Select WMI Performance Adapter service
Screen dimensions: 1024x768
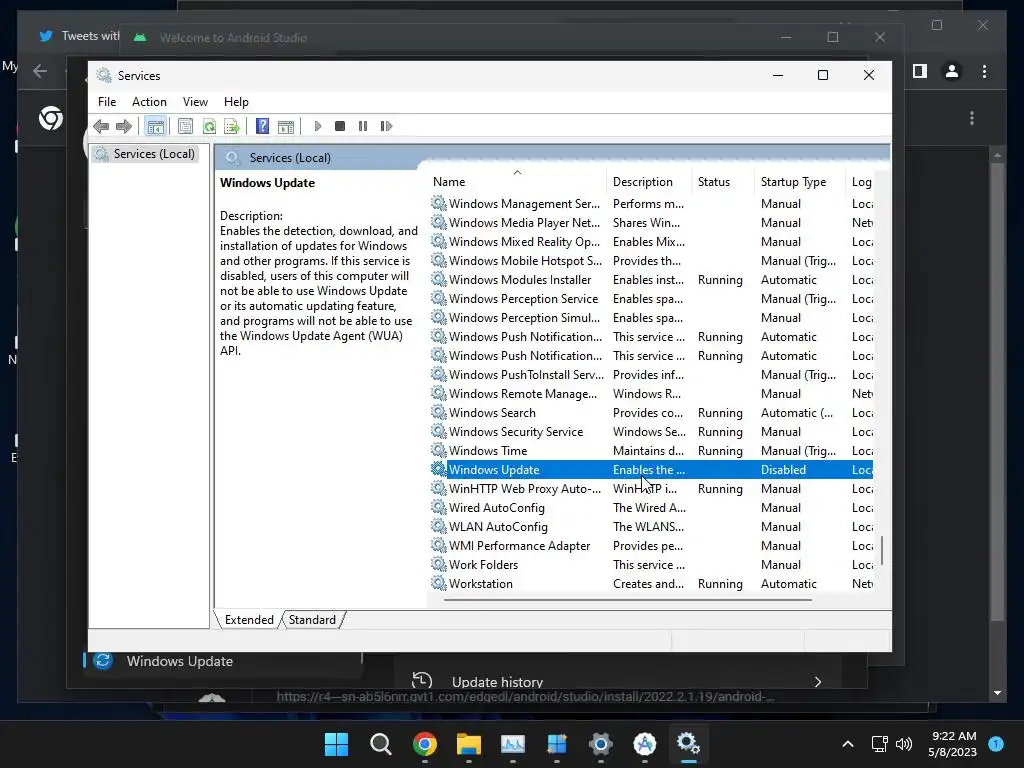click(x=651, y=546)
